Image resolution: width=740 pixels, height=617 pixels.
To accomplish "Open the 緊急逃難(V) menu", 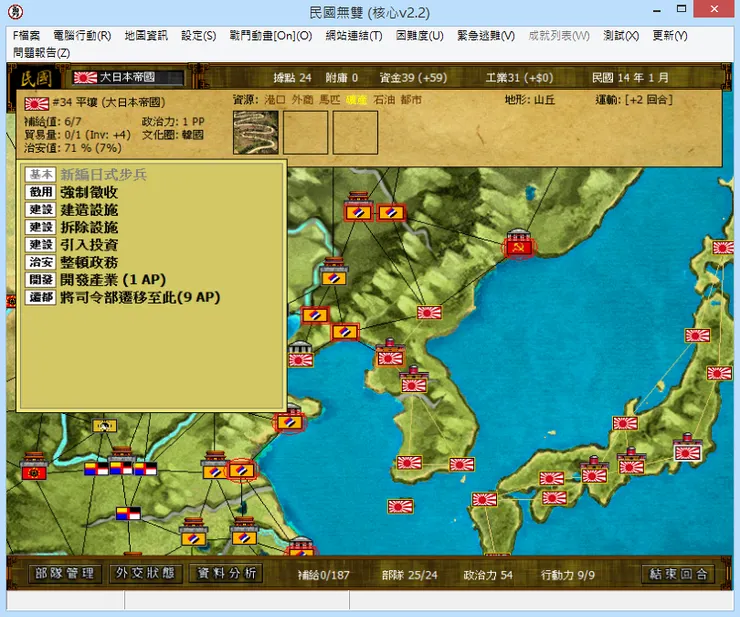I will (x=486, y=36).
